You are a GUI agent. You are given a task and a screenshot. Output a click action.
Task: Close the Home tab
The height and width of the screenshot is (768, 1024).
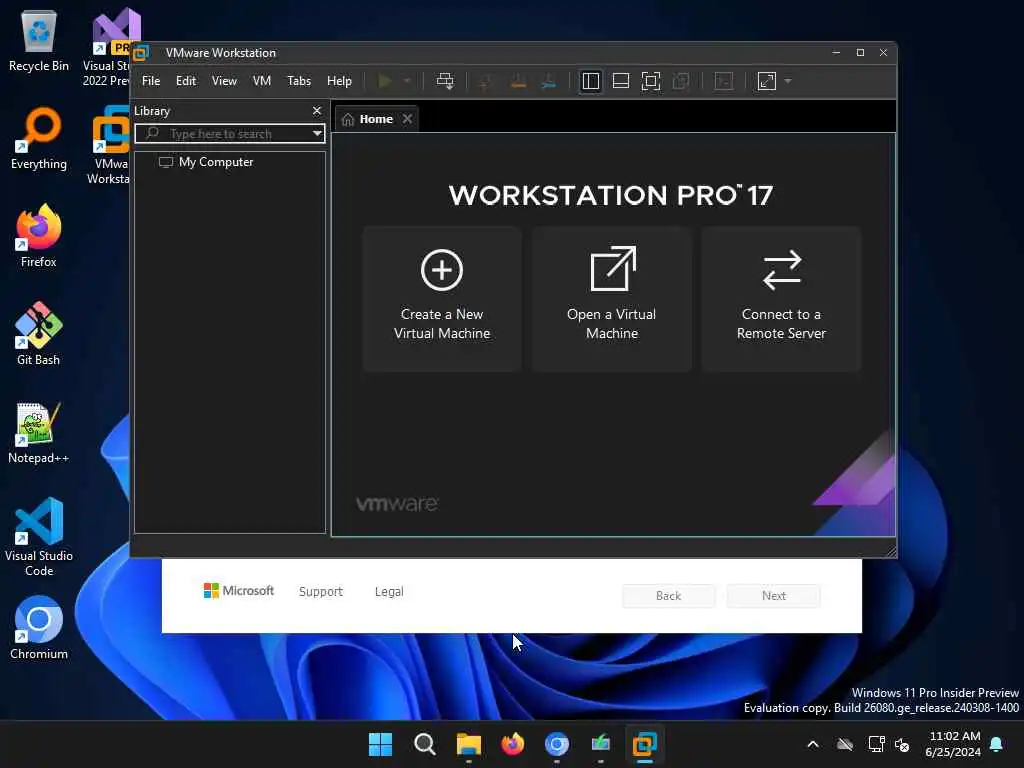pyautogui.click(x=408, y=119)
